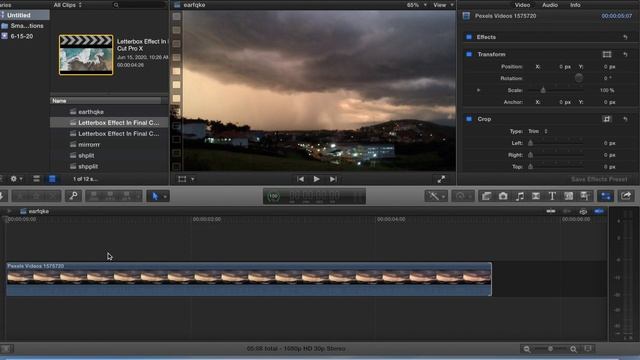Toggle viewer fullscreen playback

pos(441,179)
